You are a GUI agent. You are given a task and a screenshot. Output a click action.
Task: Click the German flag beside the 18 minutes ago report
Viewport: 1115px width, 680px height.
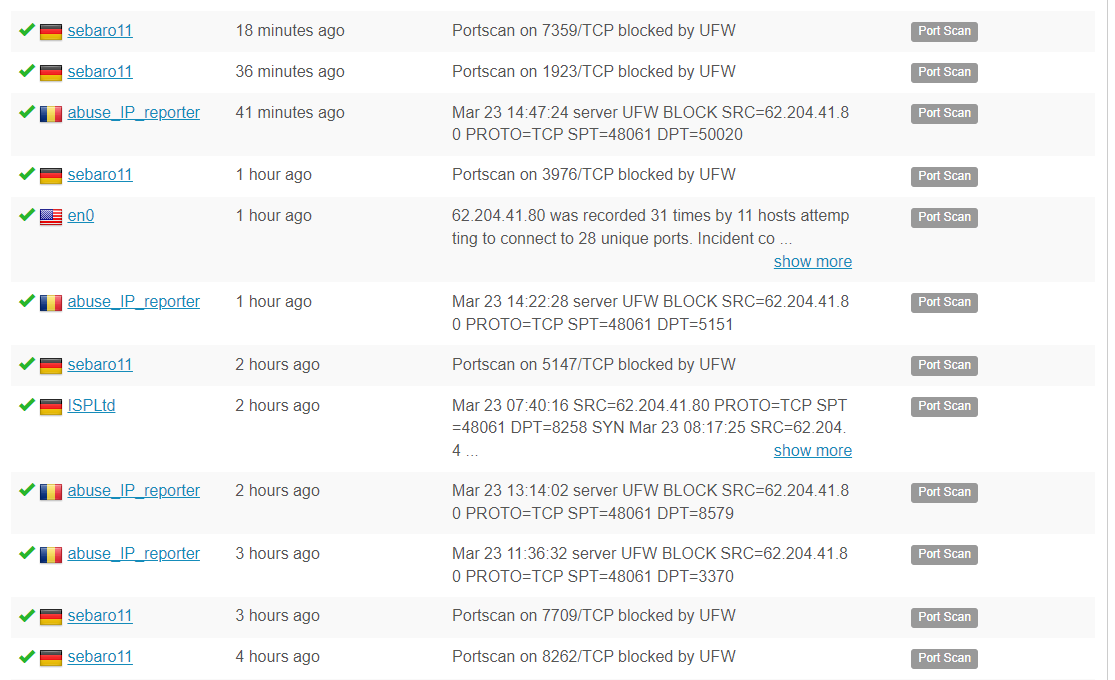point(50,32)
